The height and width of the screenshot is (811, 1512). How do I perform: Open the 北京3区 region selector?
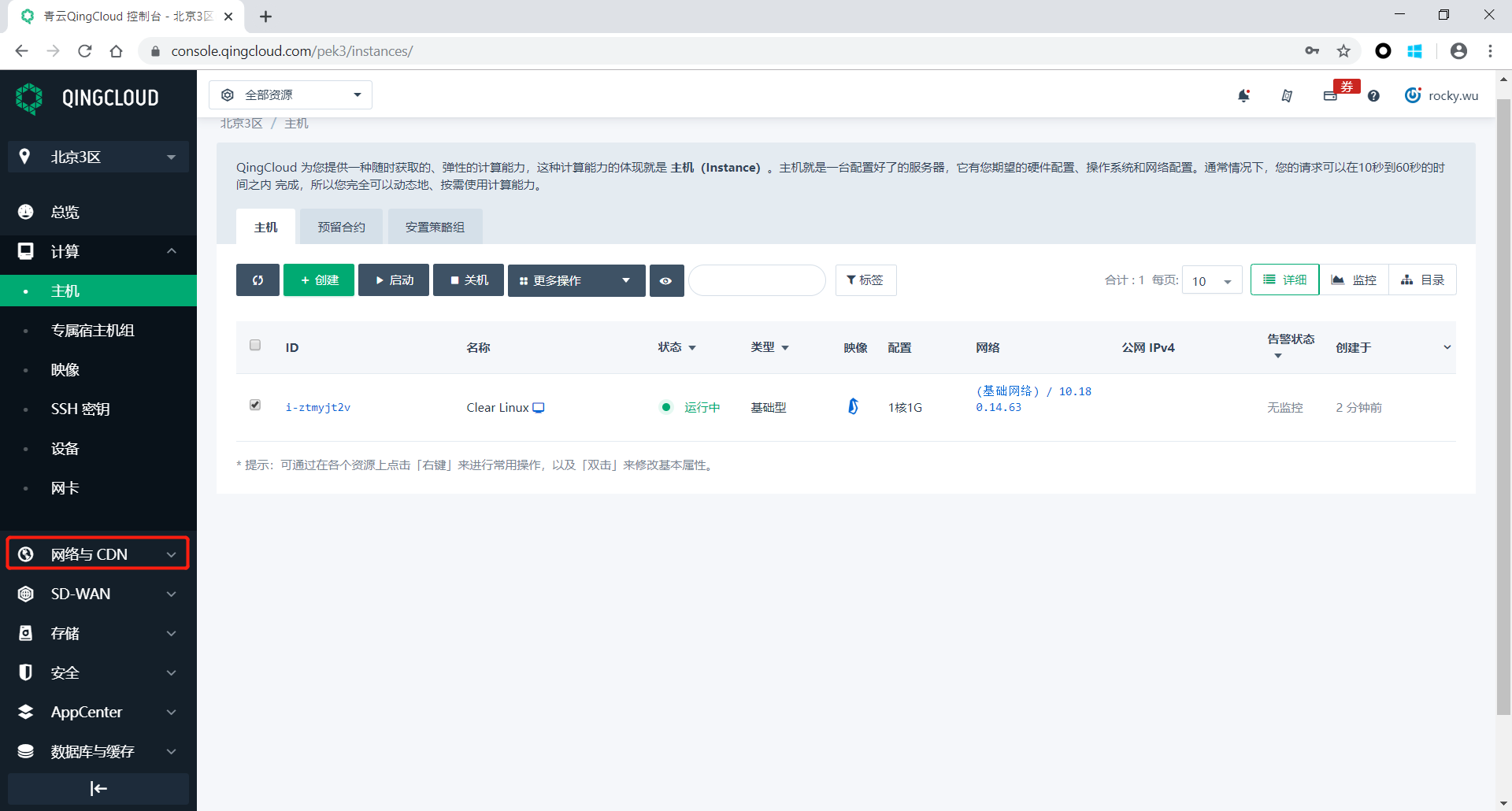click(x=98, y=157)
